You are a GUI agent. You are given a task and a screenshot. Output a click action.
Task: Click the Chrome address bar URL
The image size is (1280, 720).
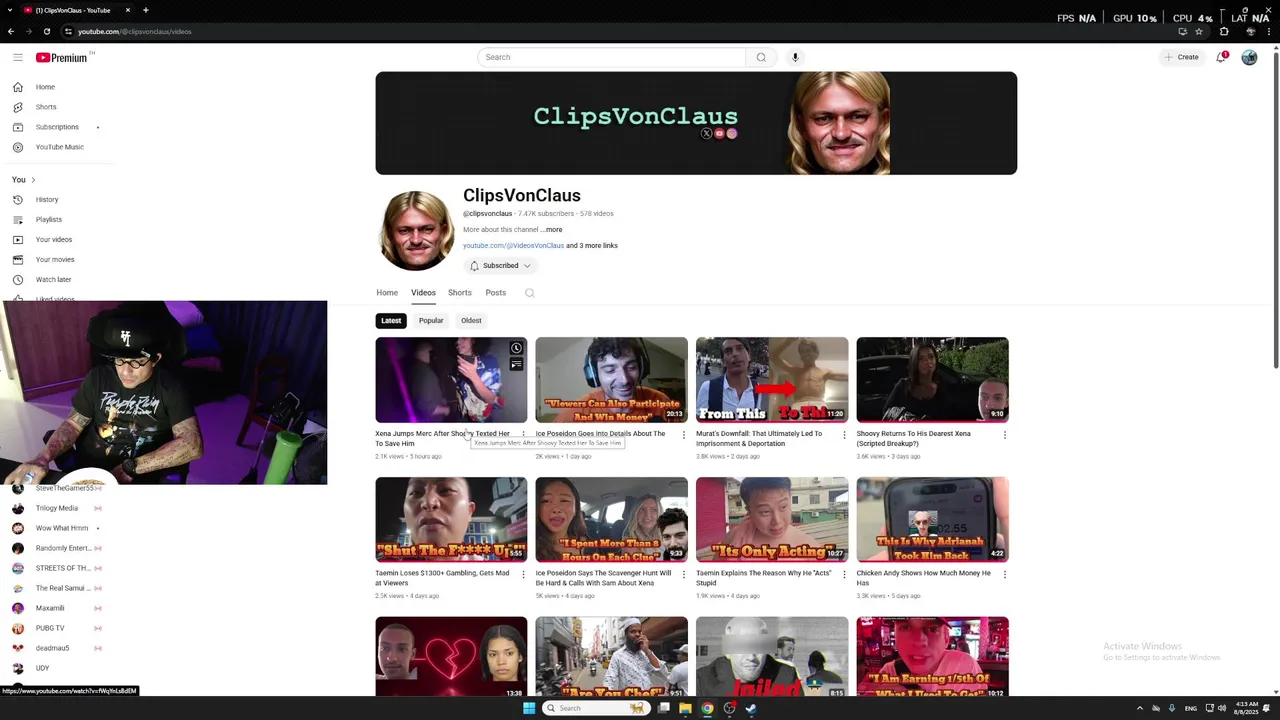135,31
